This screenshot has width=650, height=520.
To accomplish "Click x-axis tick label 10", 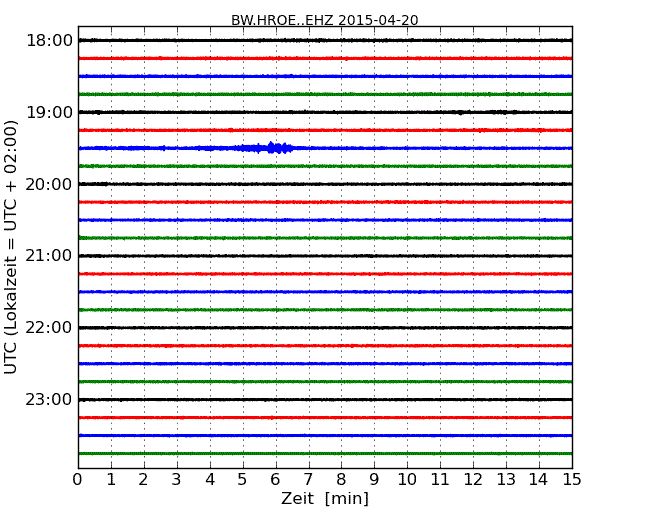I will click(407, 480).
